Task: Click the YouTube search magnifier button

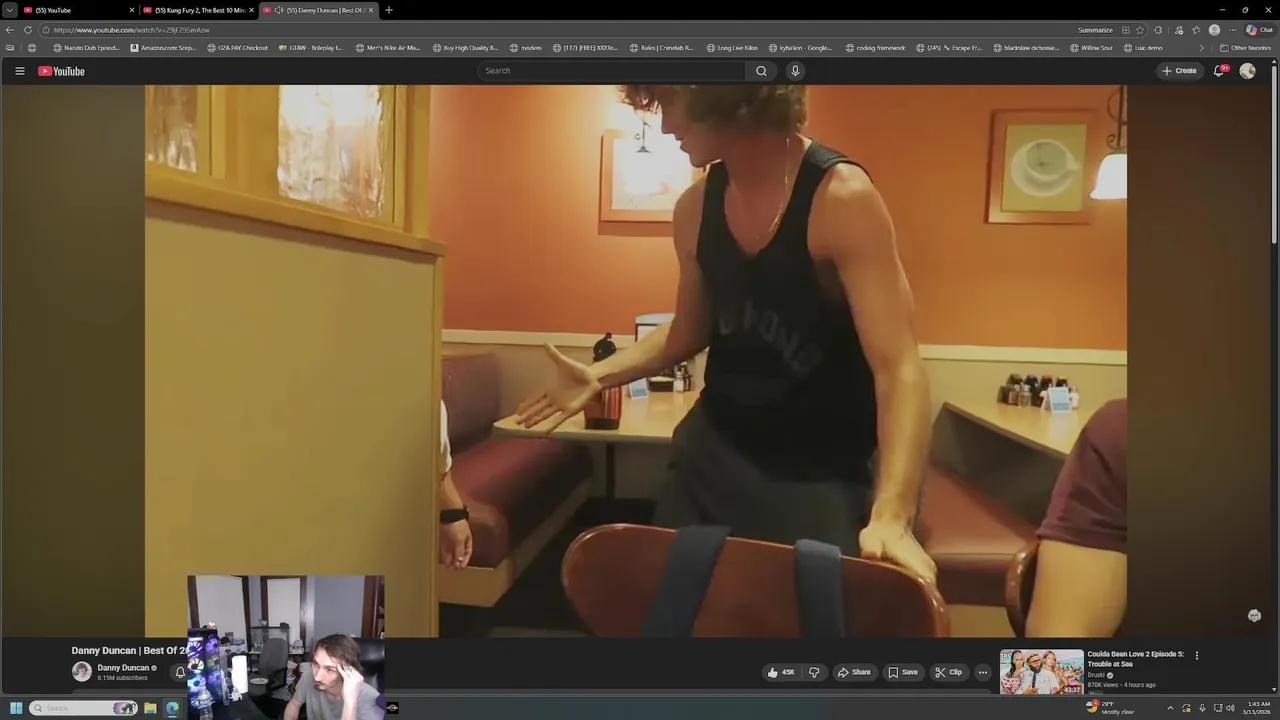Action: [x=761, y=71]
